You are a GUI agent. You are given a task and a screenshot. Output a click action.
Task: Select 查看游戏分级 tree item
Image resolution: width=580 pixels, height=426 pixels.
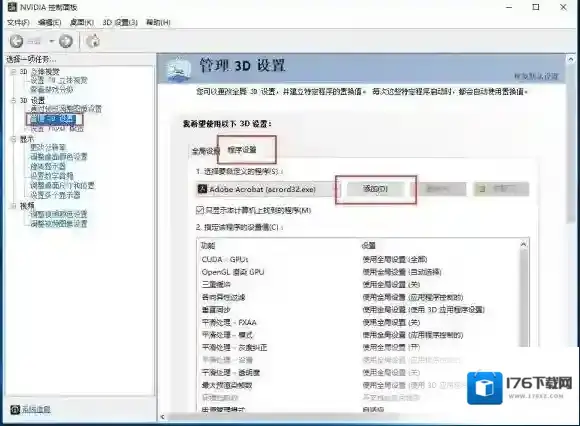coord(51,89)
